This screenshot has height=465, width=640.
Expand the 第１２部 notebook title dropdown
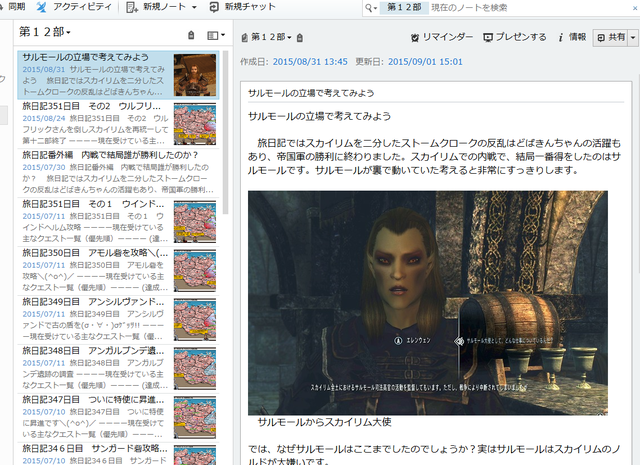pos(45,32)
